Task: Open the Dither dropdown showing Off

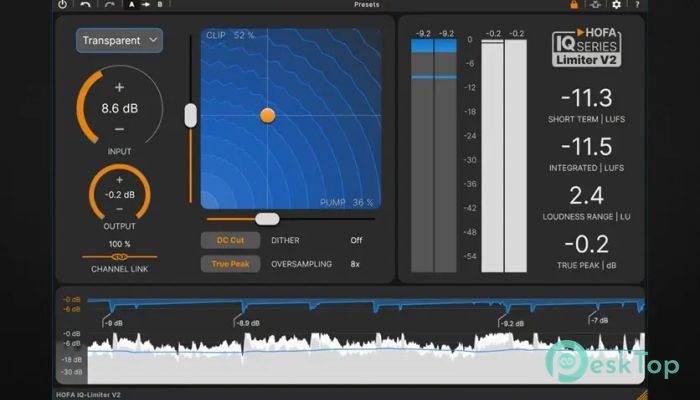Action: (356, 240)
